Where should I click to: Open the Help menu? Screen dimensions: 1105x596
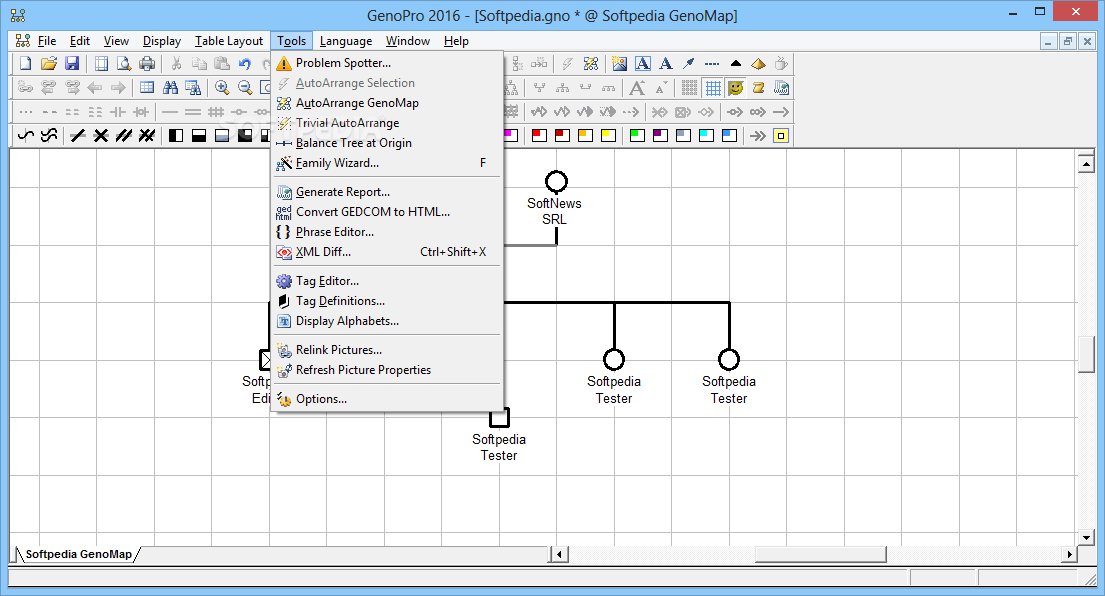click(456, 41)
